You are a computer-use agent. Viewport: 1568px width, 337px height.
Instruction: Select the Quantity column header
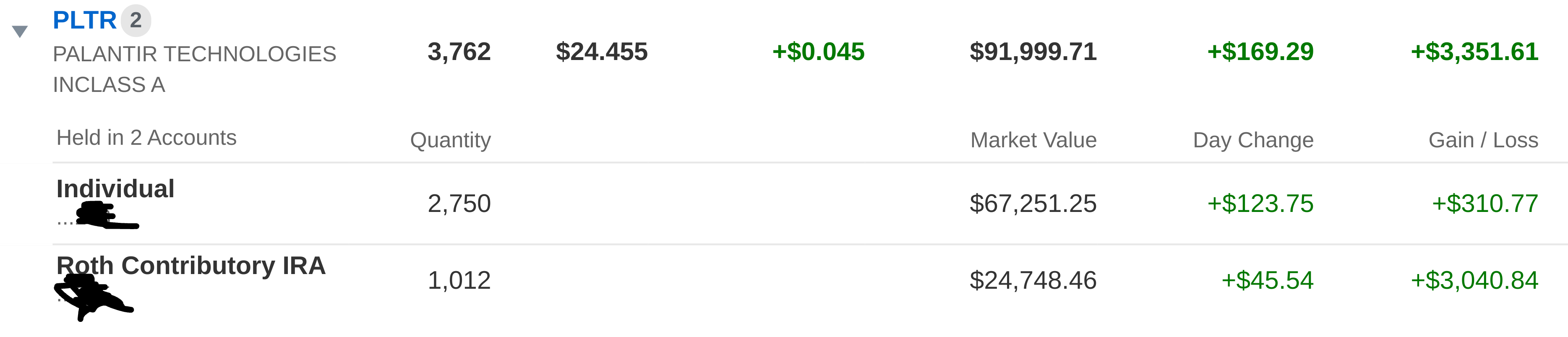tap(451, 140)
